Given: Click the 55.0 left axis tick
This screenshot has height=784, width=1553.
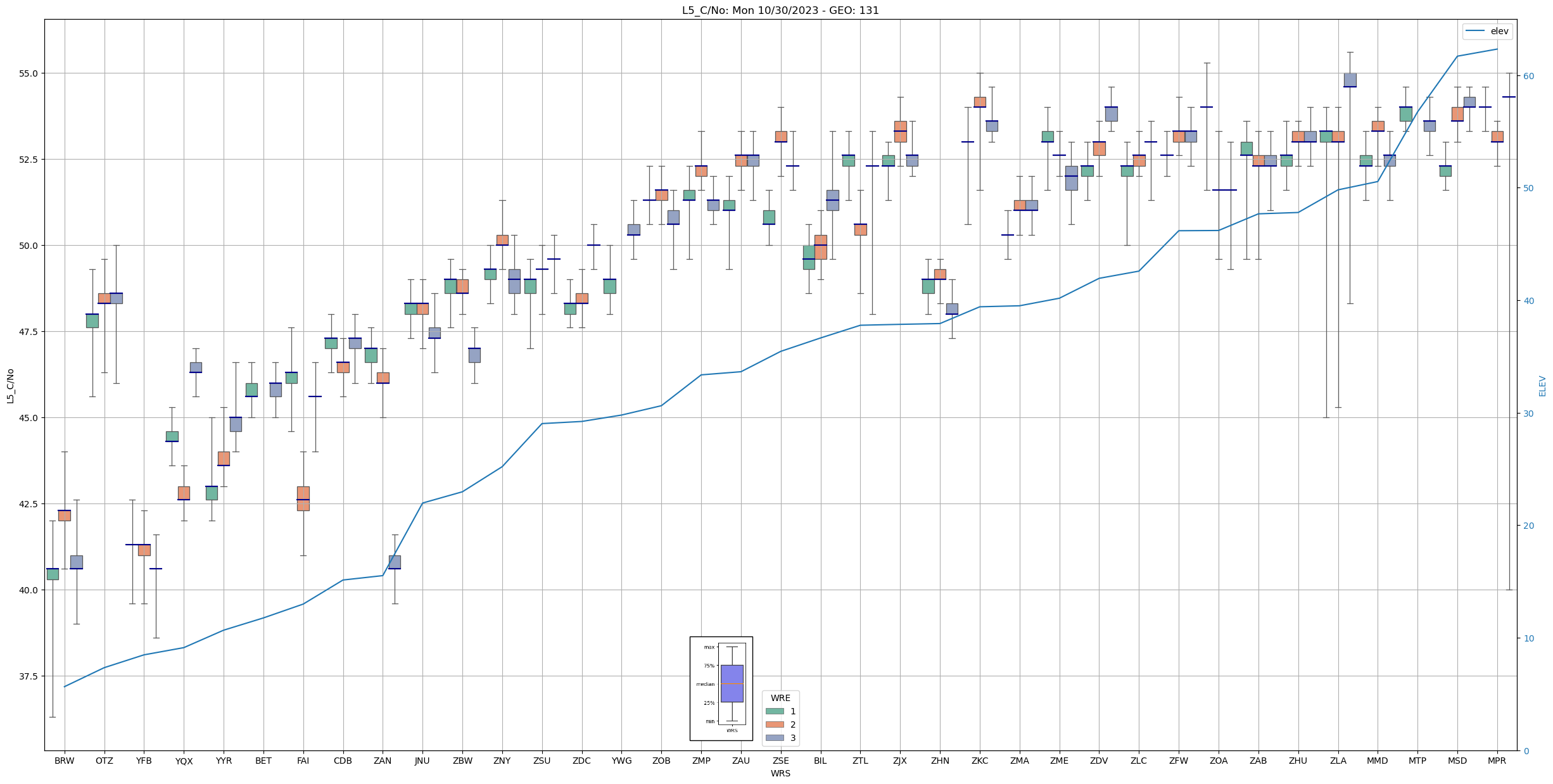Looking at the screenshot, I should click(x=29, y=73).
